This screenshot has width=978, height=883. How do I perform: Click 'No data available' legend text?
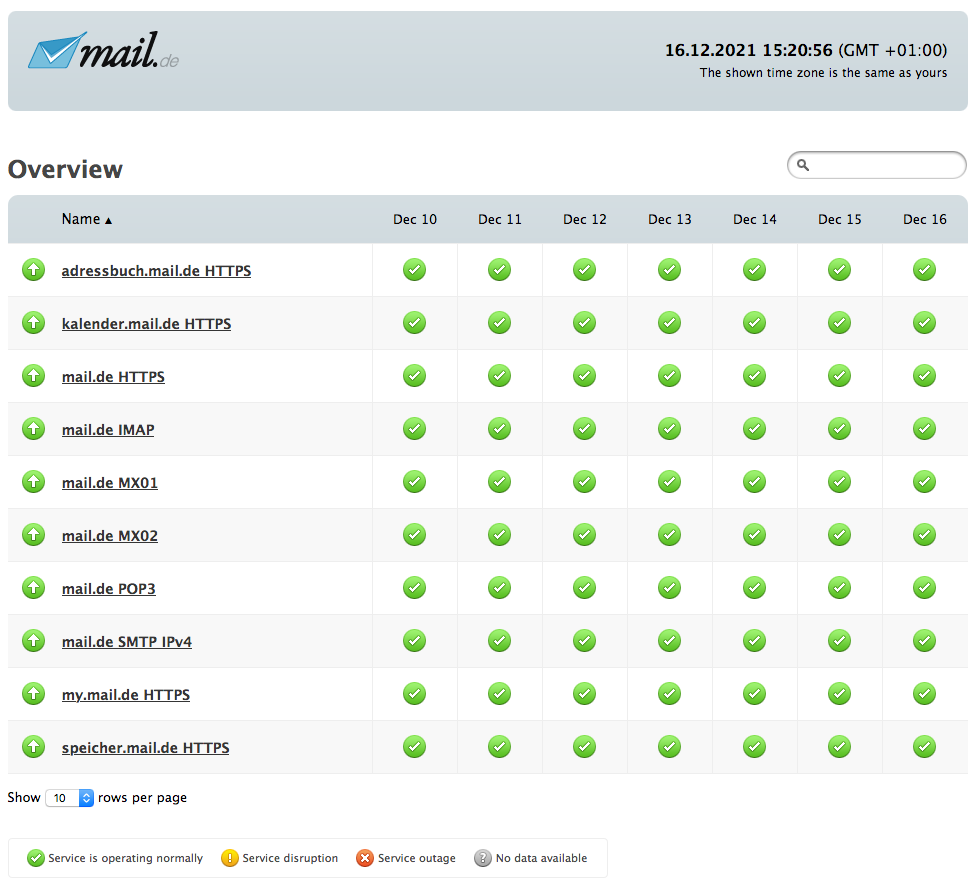(x=541, y=858)
